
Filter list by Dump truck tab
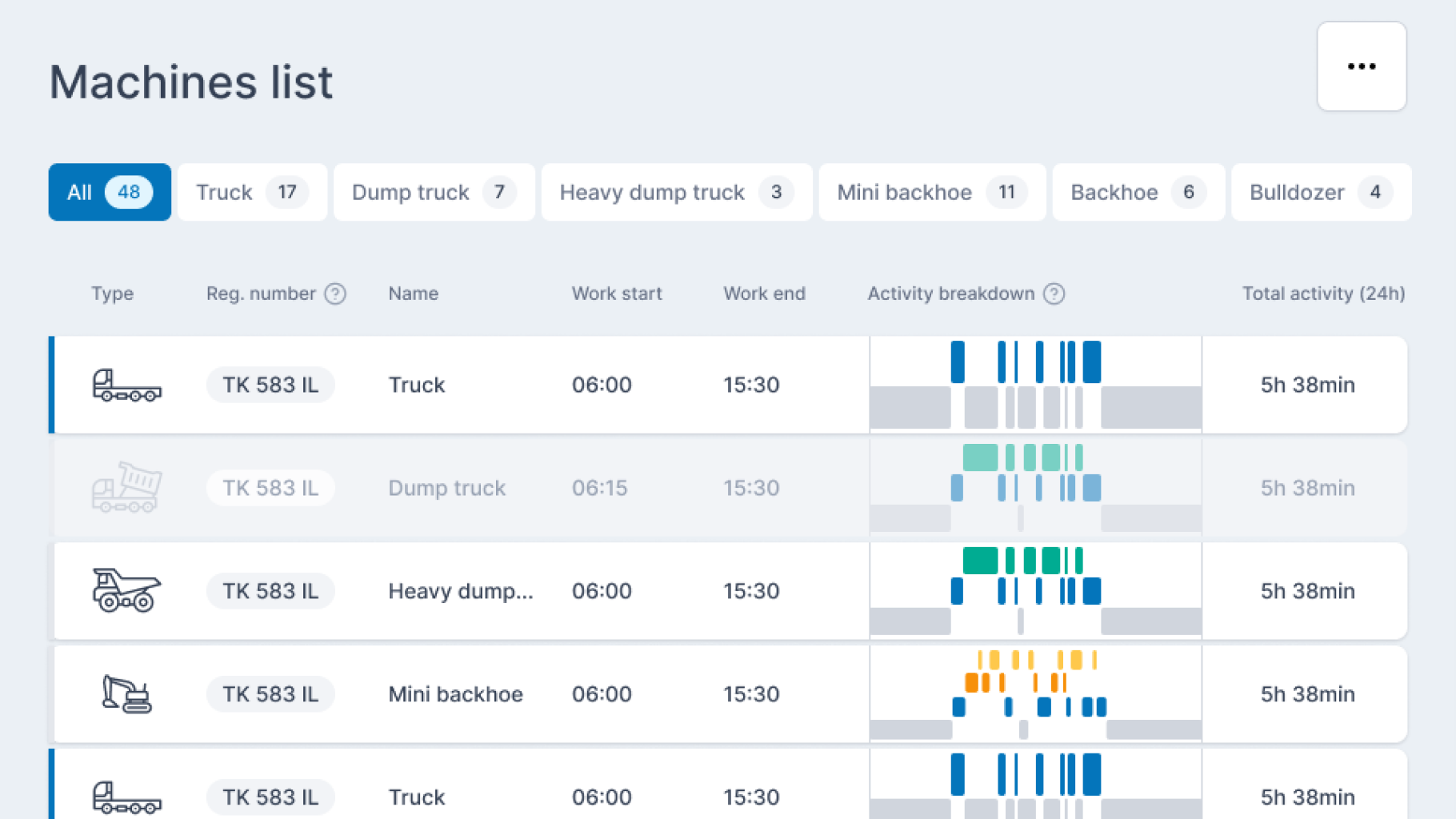[434, 192]
